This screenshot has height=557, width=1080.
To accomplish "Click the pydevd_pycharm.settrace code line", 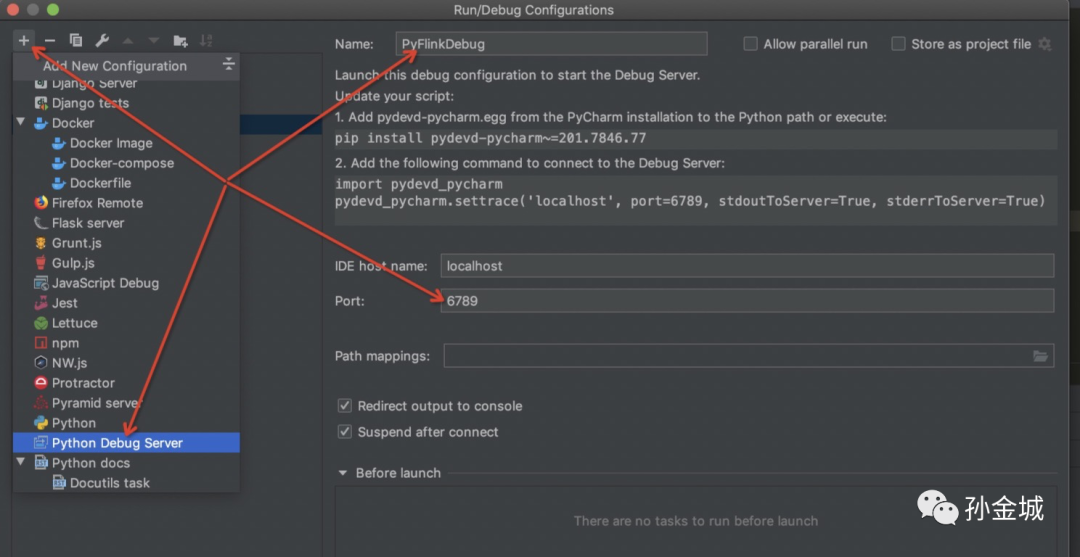I will (691, 201).
